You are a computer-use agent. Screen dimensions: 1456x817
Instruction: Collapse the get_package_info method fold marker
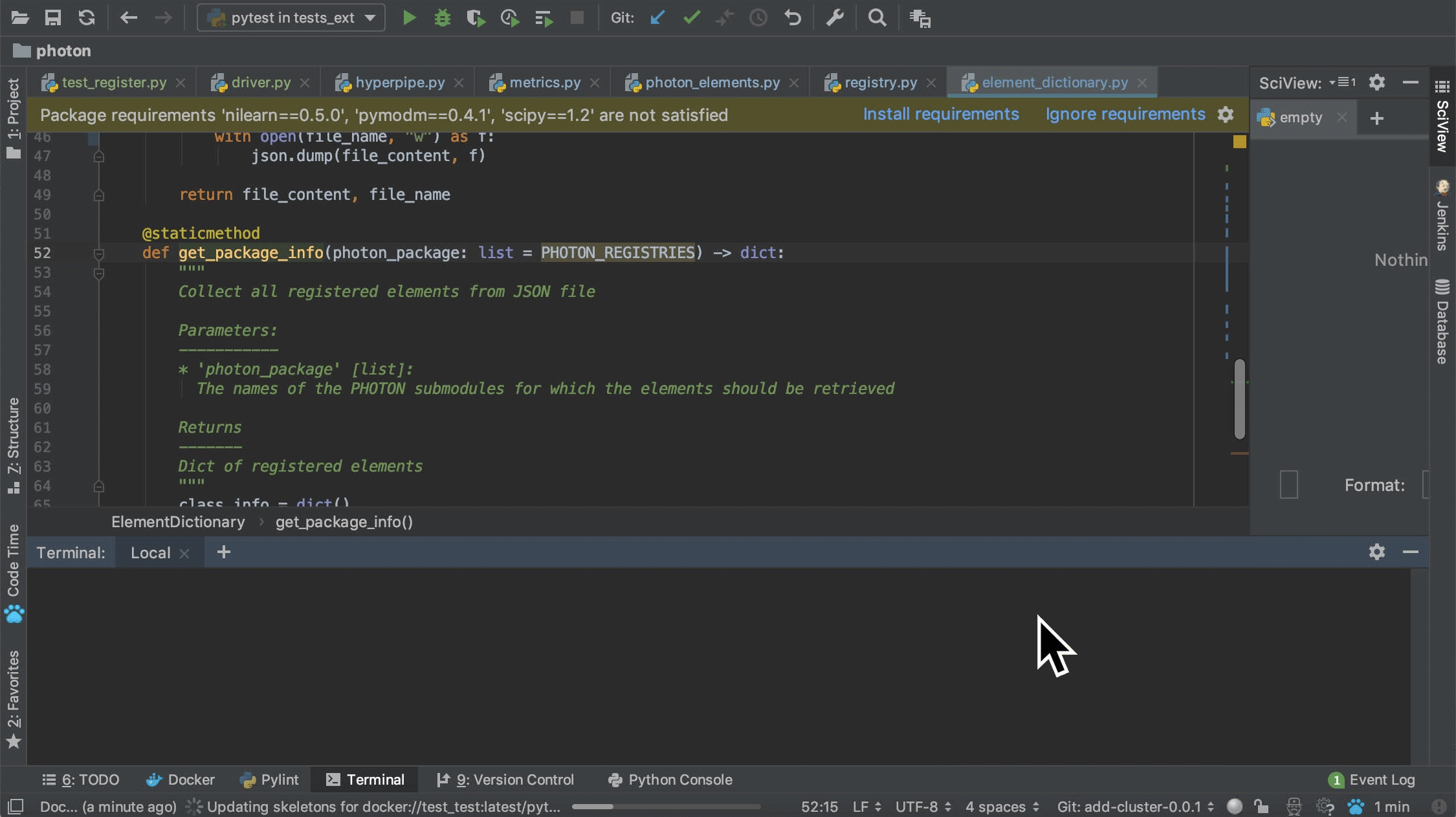point(99,254)
